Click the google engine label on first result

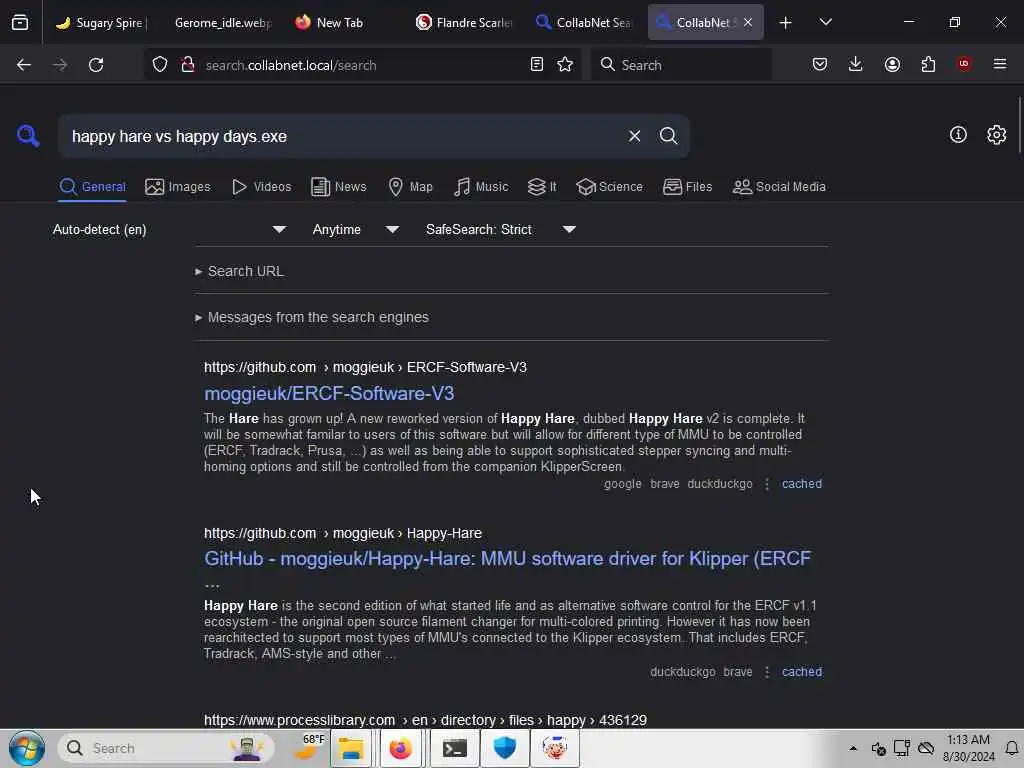(622, 484)
